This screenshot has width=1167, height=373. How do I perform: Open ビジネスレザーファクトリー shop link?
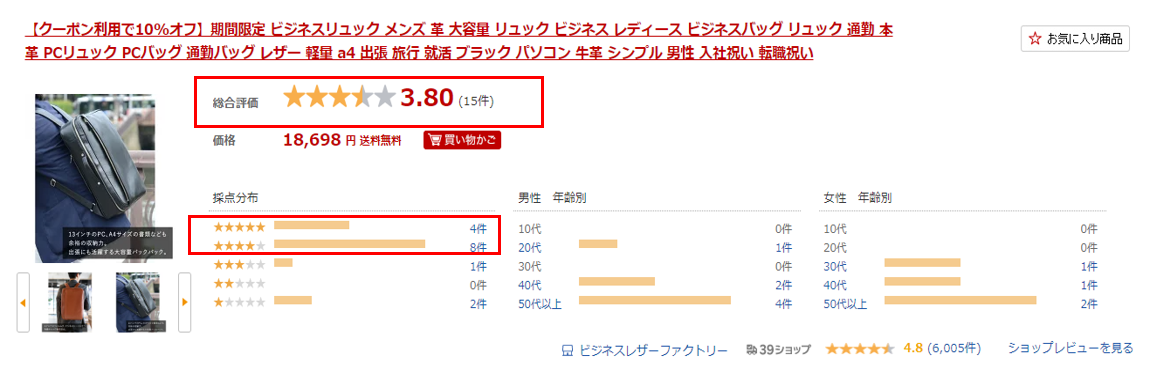click(653, 350)
